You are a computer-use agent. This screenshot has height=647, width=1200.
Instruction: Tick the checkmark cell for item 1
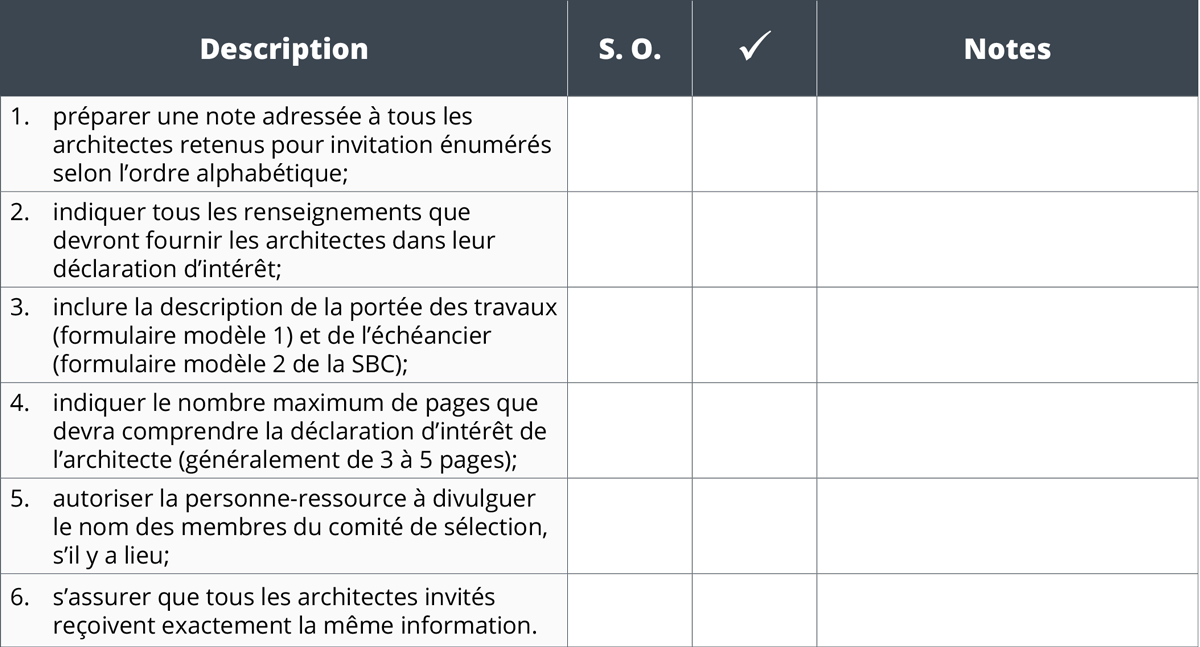tap(754, 144)
